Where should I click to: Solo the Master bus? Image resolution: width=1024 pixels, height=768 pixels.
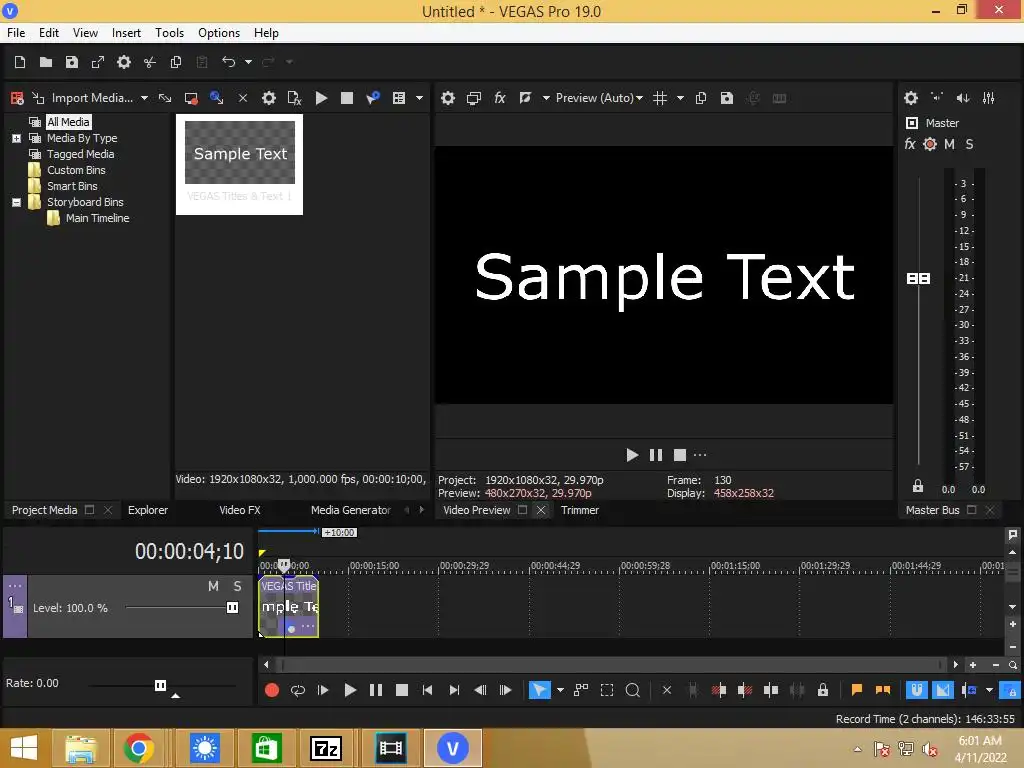click(x=969, y=144)
